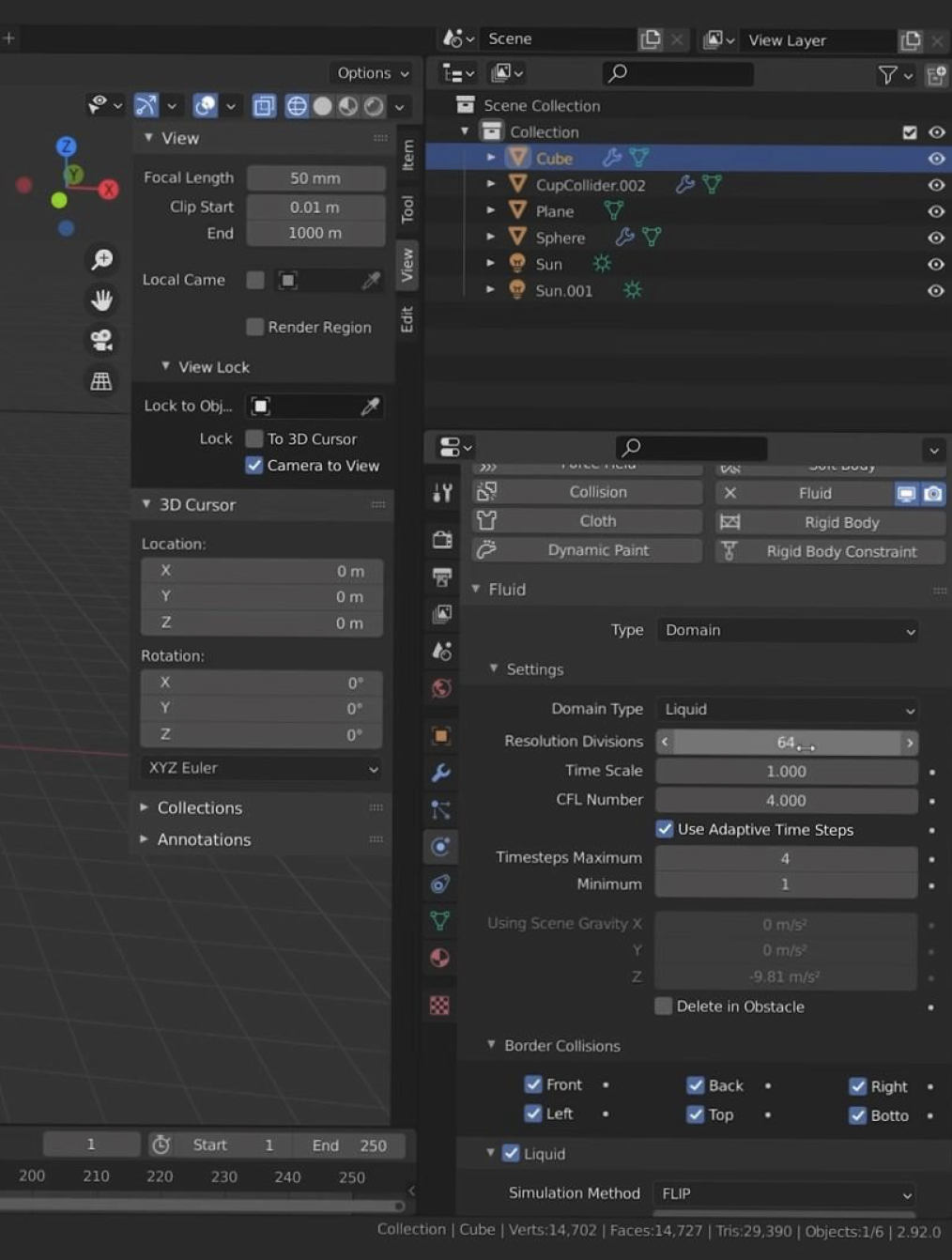This screenshot has height=1260, width=952.
Task: Hide the Cube object with eye icon
Action: (x=936, y=159)
